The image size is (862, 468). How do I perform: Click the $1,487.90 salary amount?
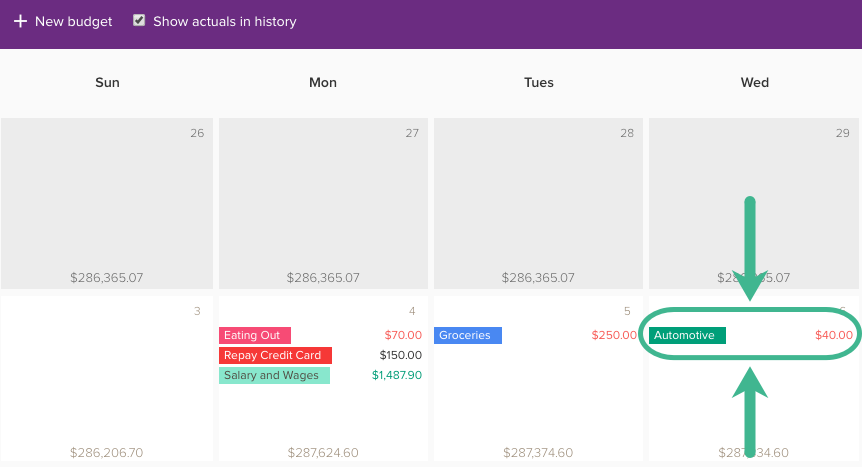397,375
